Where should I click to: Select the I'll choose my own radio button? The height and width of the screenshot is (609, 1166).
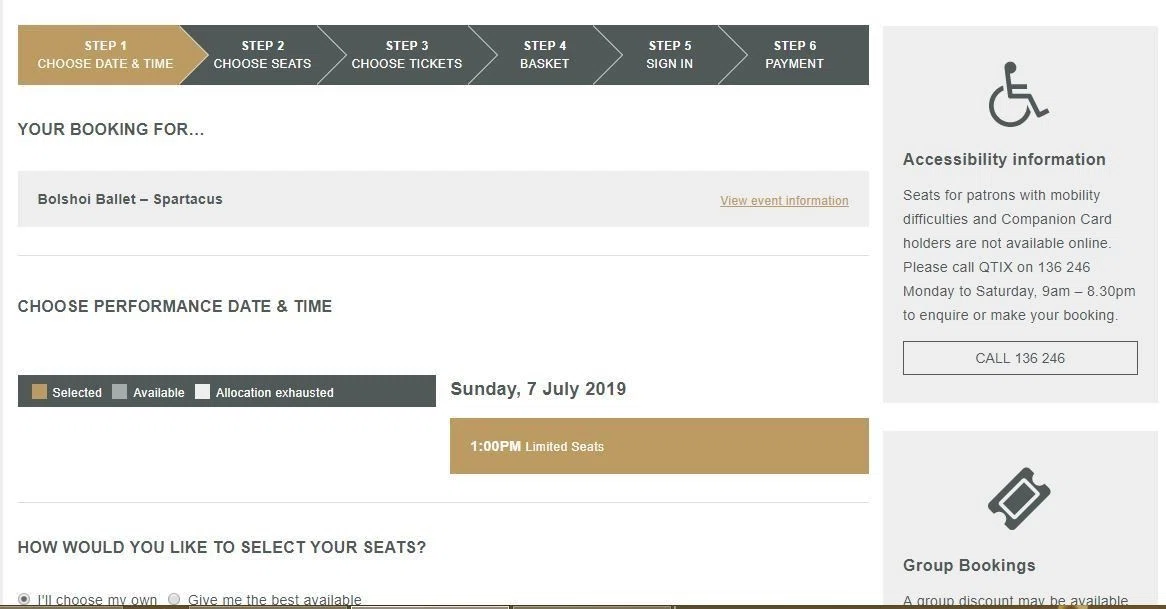coord(25,599)
